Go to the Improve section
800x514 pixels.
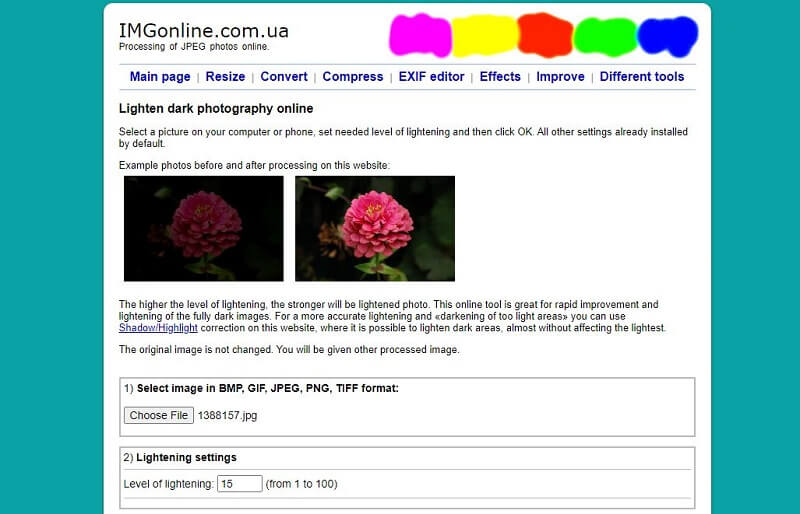[560, 77]
